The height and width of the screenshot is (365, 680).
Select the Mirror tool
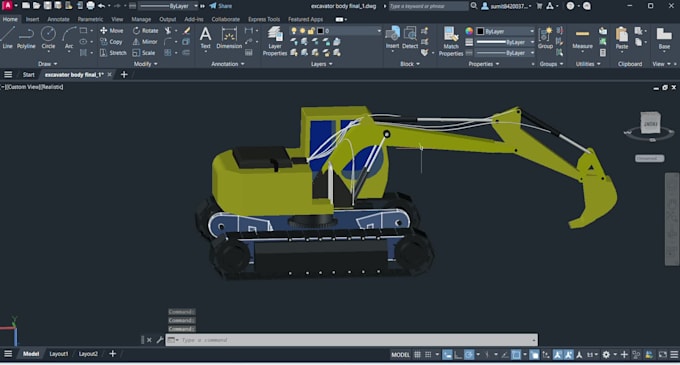[145, 42]
